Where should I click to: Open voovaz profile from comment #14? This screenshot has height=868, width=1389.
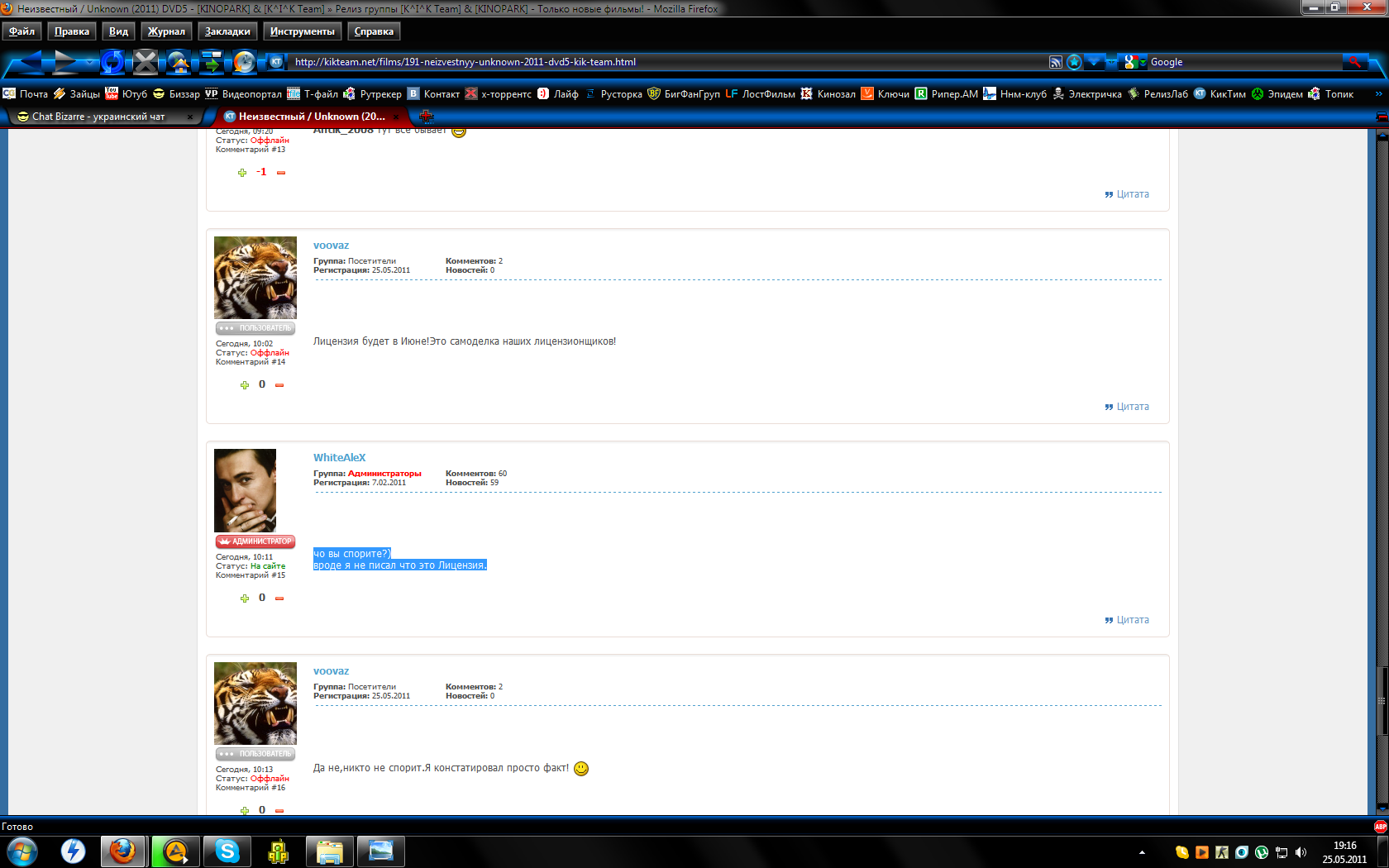(x=331, y=246)
